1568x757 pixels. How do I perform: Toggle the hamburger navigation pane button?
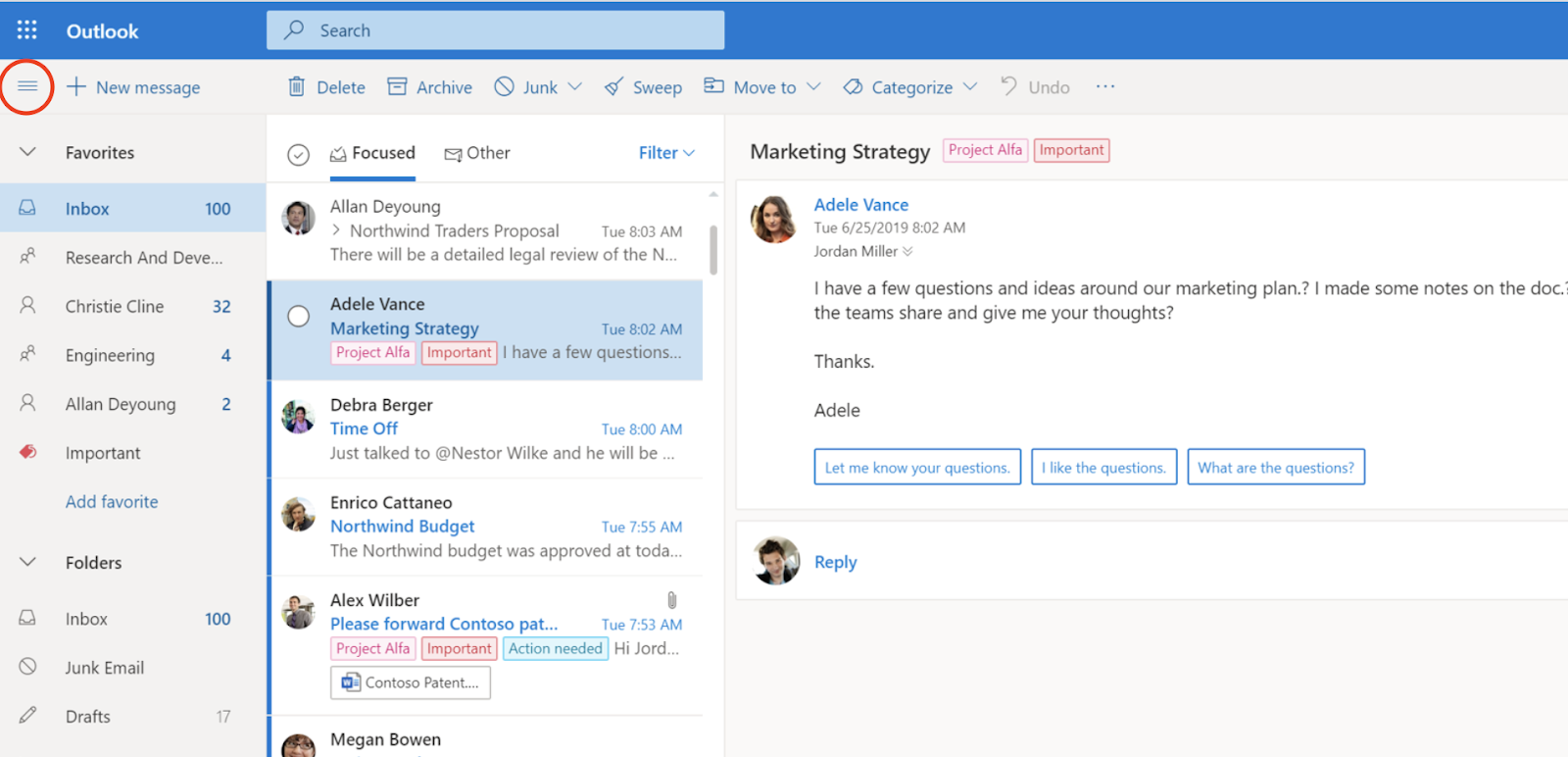point(27,86)
